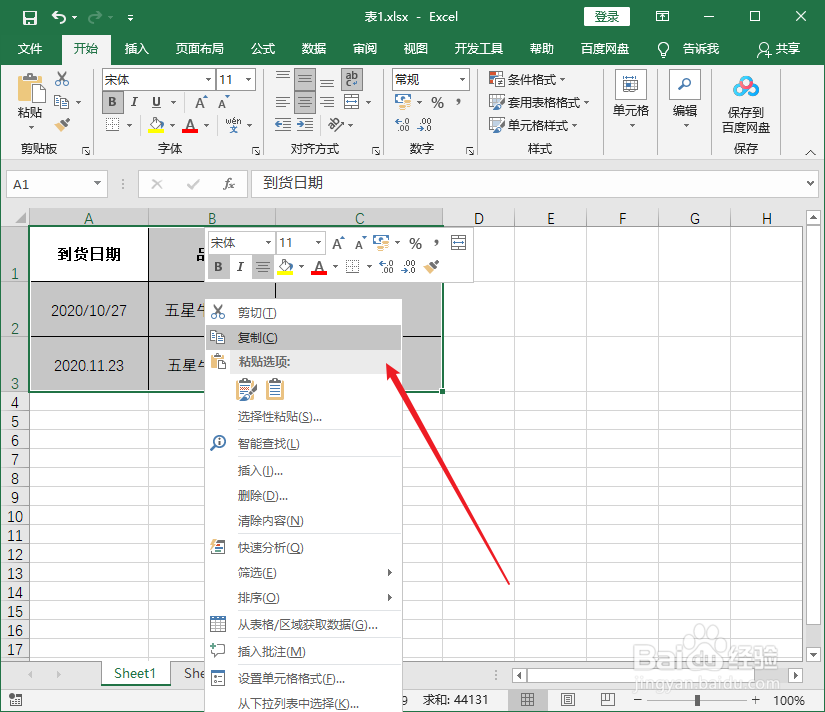Open ribbon font size dropdown
This screenshot has width=825, height=712.
tap(248, 79)
